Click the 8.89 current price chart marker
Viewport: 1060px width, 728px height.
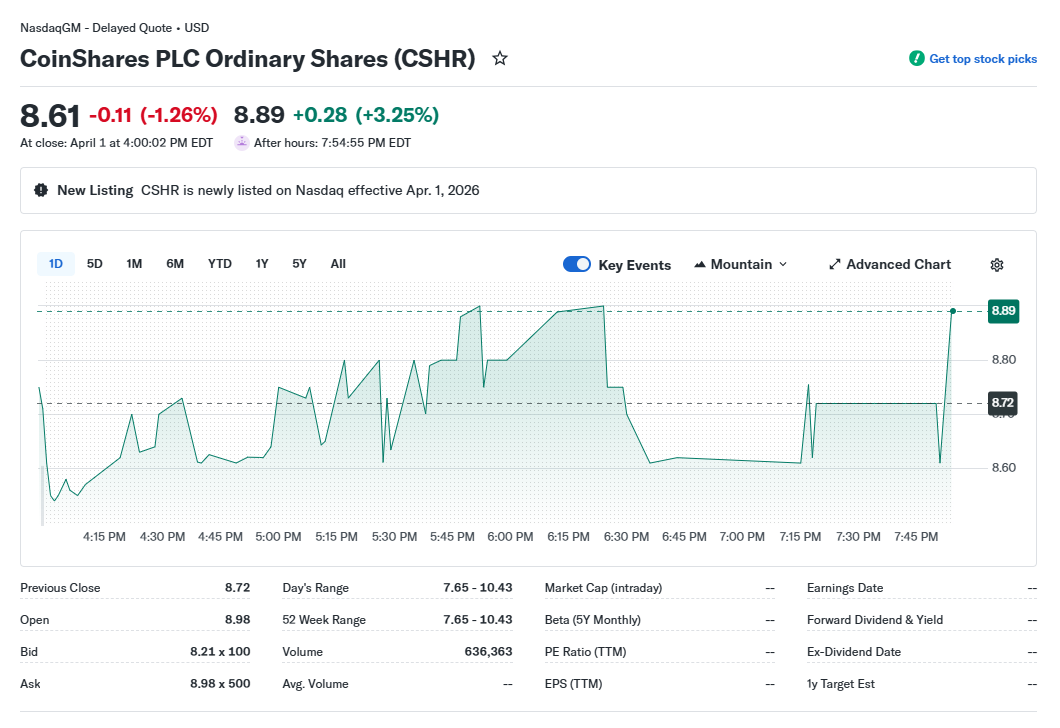(x=1003, y=311)
